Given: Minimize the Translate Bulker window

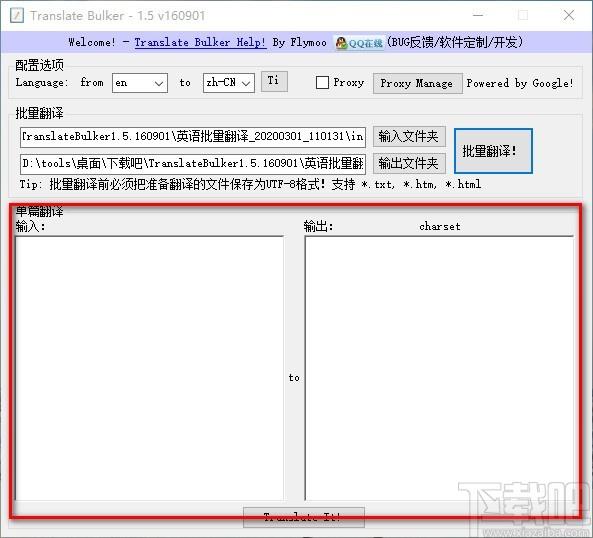Looking at the screenshot, I should point(478,16).
